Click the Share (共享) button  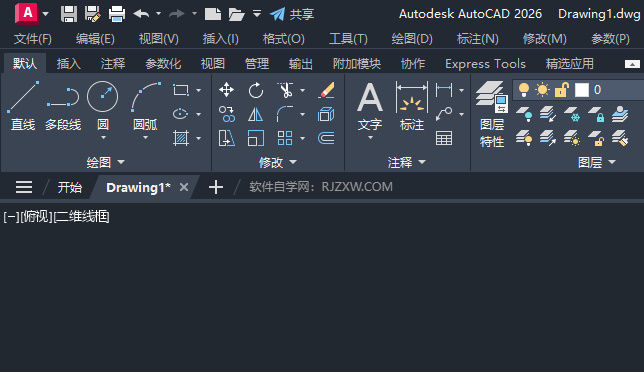[x=292, y=14]
